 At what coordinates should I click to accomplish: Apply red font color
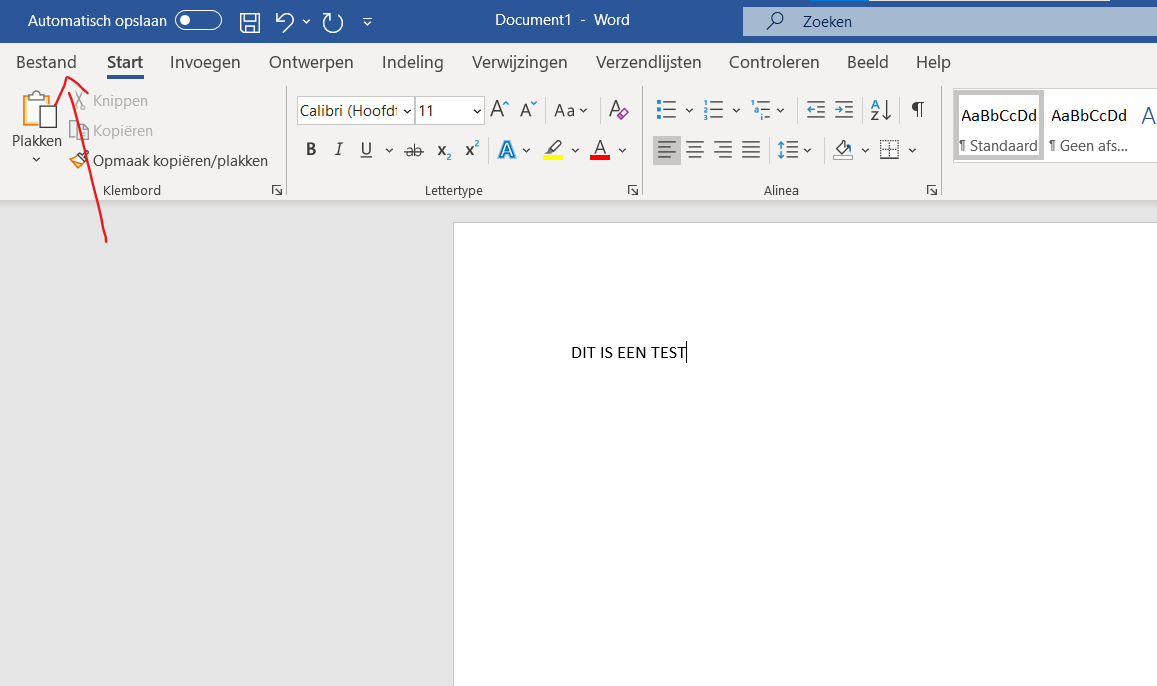[601, 150]
